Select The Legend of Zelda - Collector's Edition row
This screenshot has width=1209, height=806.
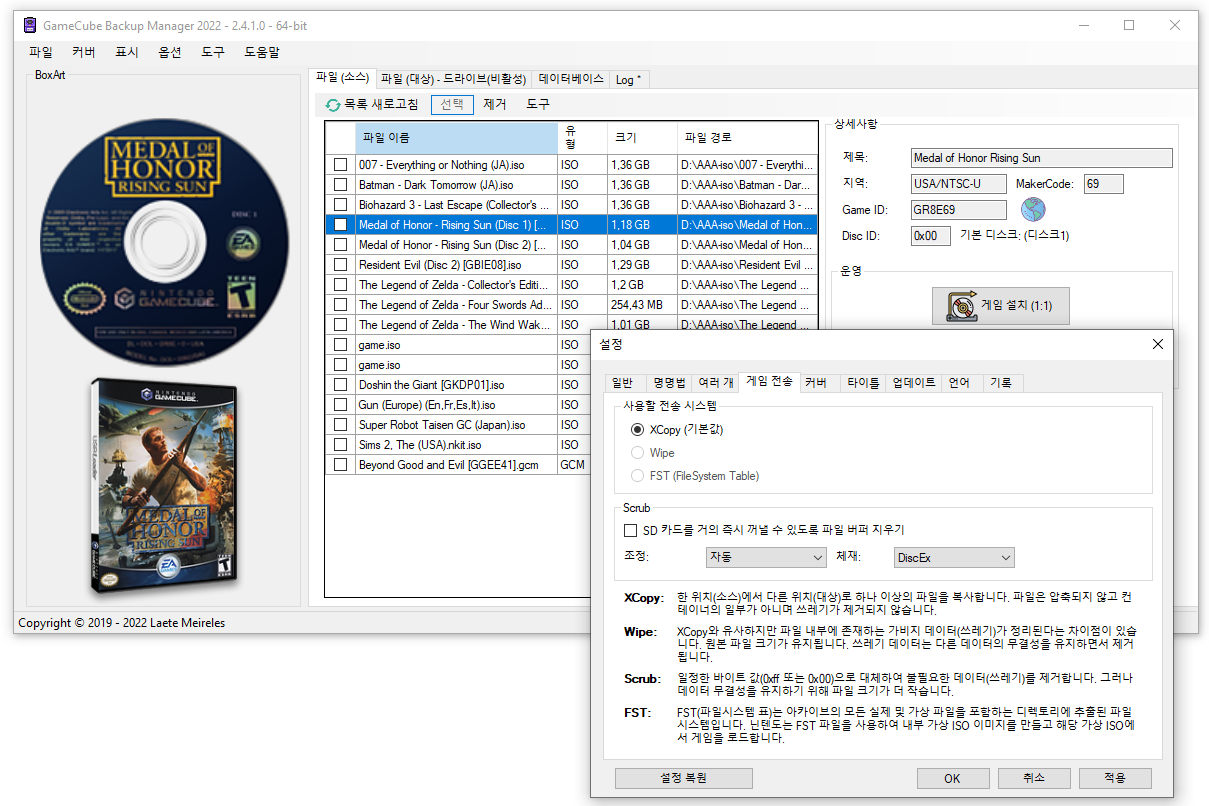[572, 285]
